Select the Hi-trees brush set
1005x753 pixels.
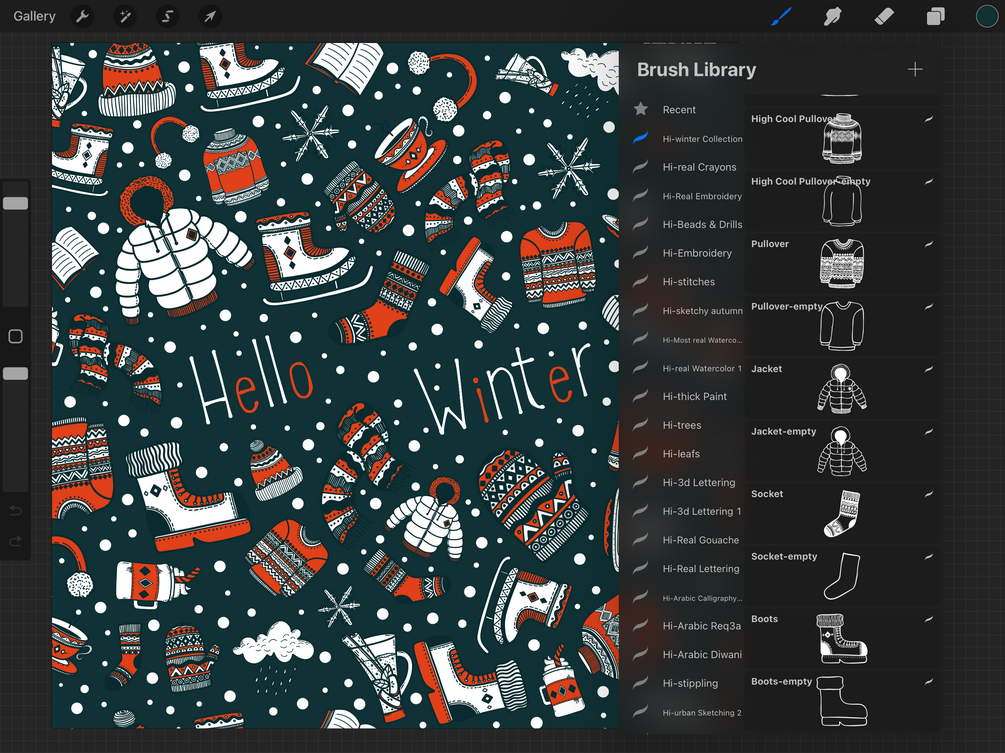point(682,425)
